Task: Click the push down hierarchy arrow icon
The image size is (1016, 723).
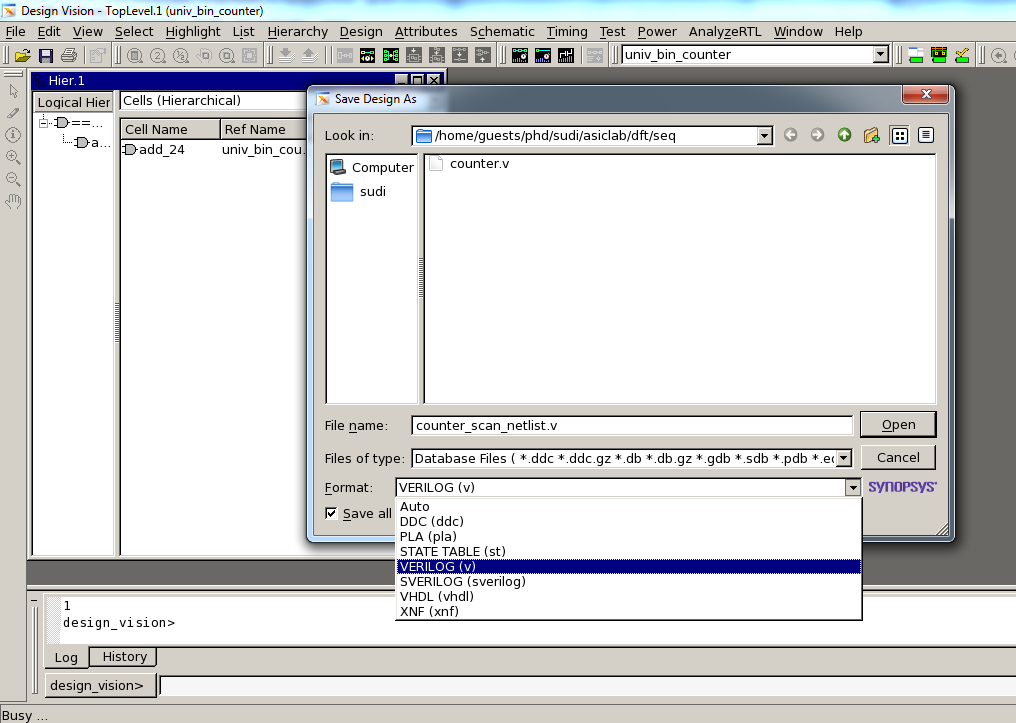Action: [286, 56]
